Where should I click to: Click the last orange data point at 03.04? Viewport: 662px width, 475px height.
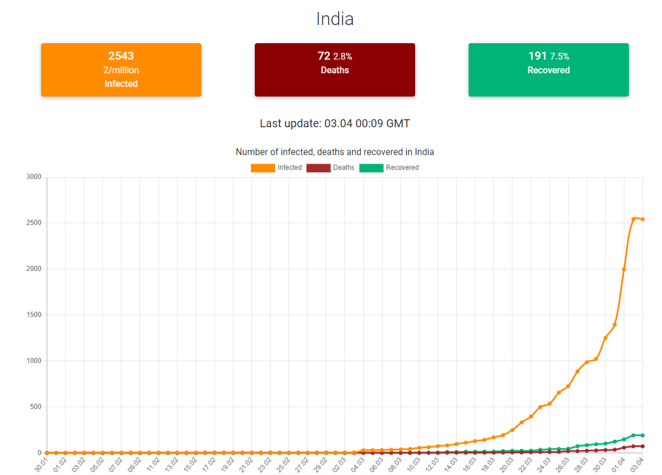click(642, 219)
